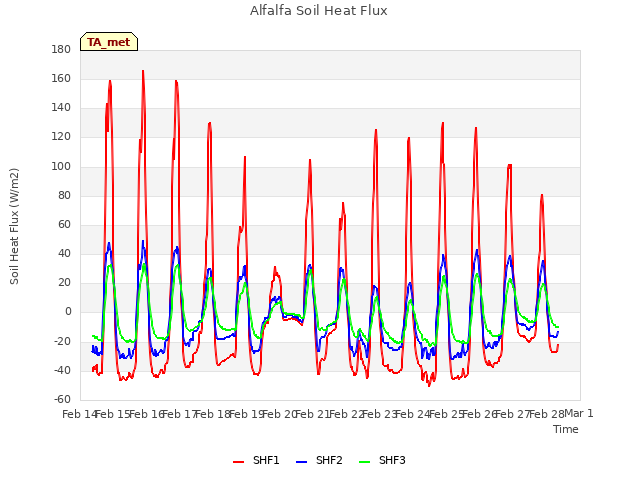Click the chart title Alfalfa Soil Heat Flux
Screen dimensions: 640x480
point(319,11)
